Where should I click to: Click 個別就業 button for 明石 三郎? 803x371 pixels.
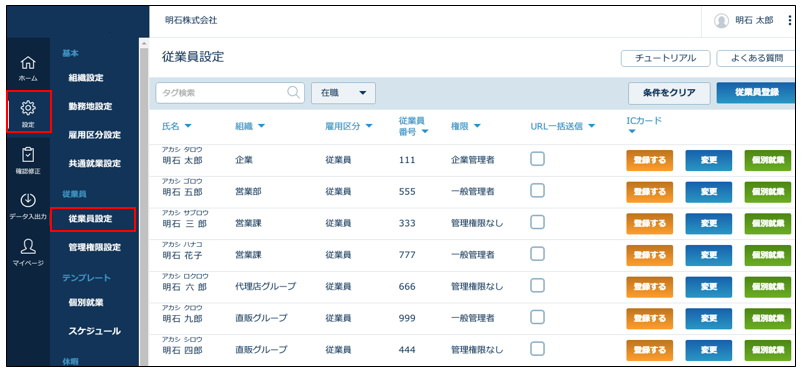[768, 223]
